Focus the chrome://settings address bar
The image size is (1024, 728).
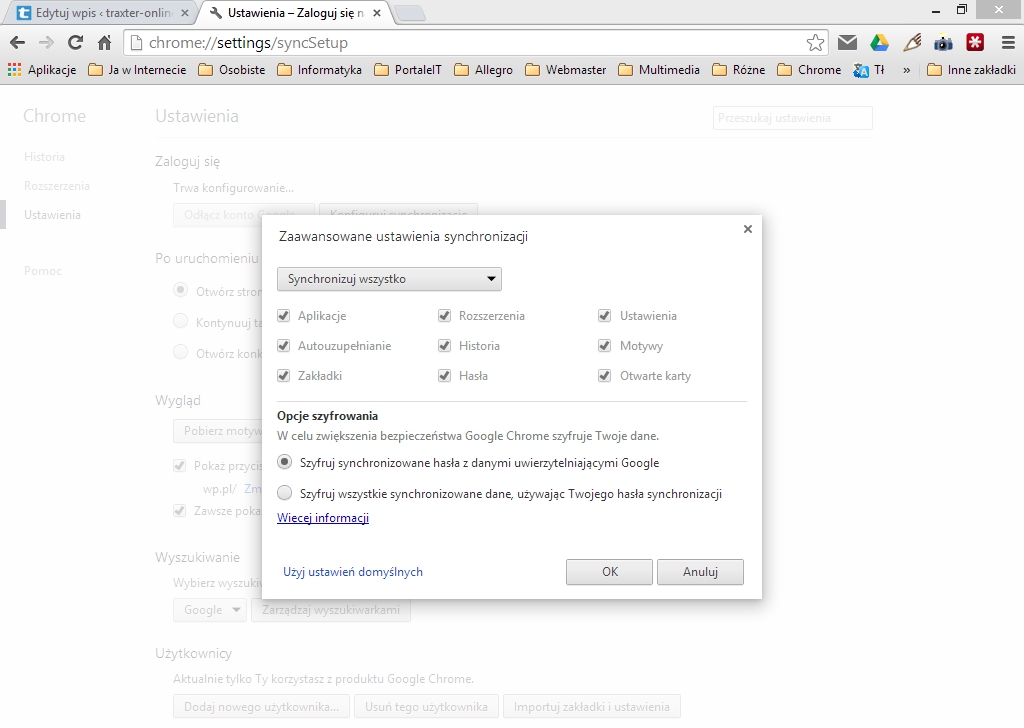[x=475, y=43]
